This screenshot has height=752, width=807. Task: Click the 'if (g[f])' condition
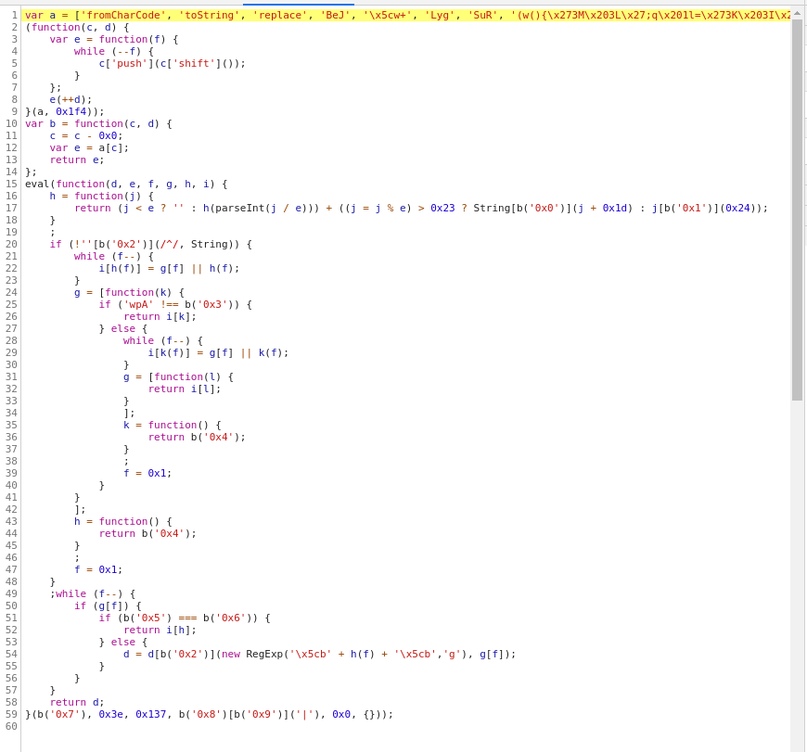[102, 606]
